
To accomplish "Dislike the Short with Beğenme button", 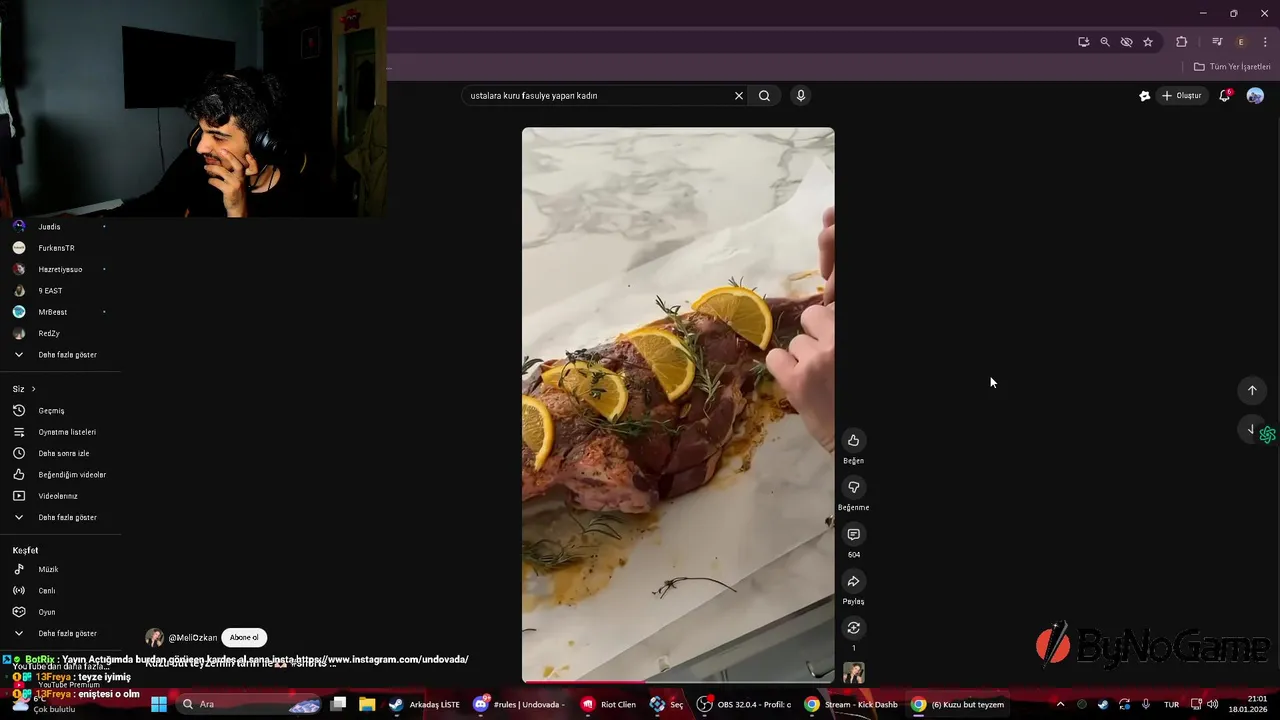I will coord(853,487).
